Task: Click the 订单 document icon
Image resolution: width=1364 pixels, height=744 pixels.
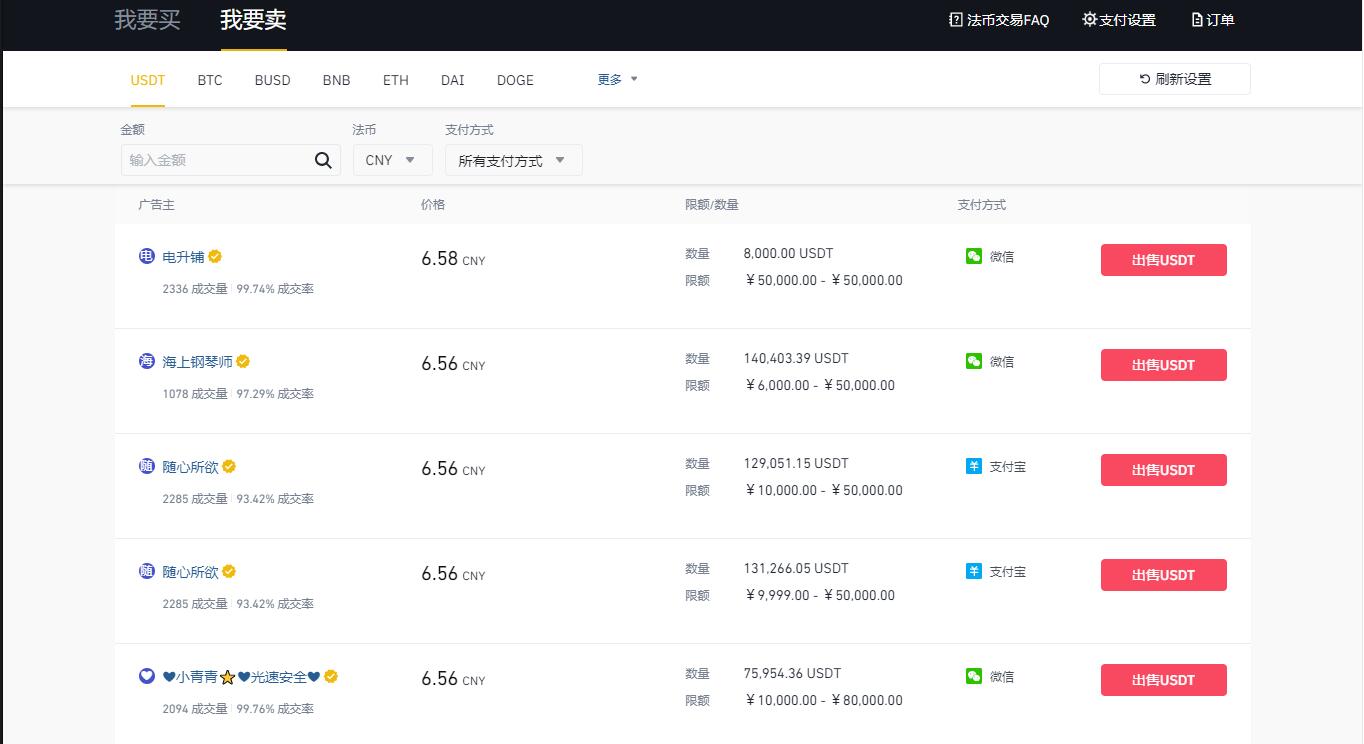Action: pos(1197,20)
